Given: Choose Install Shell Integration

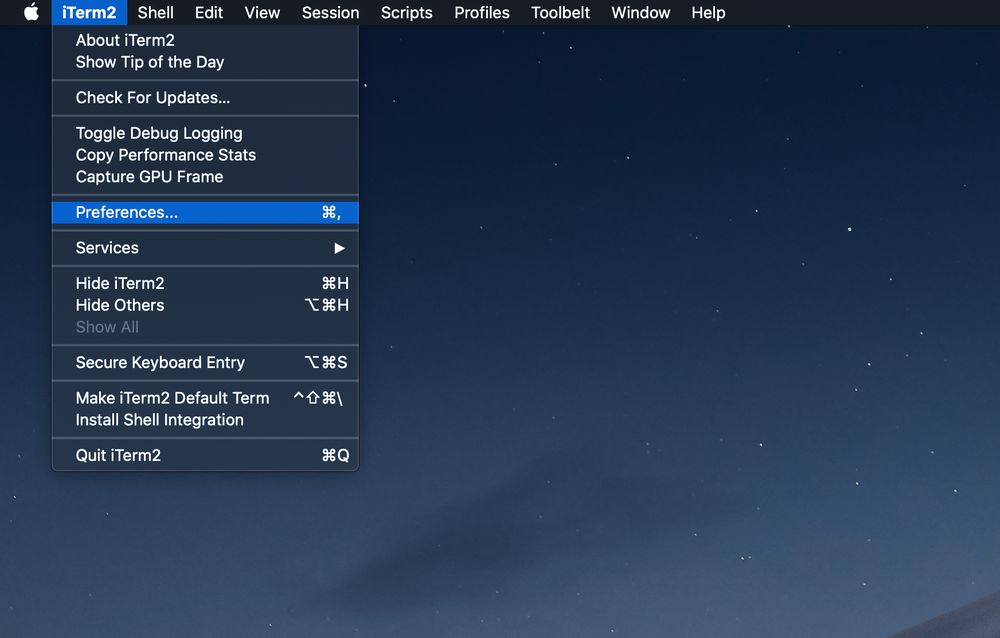Looking at the screenshot, I should 205,420.
